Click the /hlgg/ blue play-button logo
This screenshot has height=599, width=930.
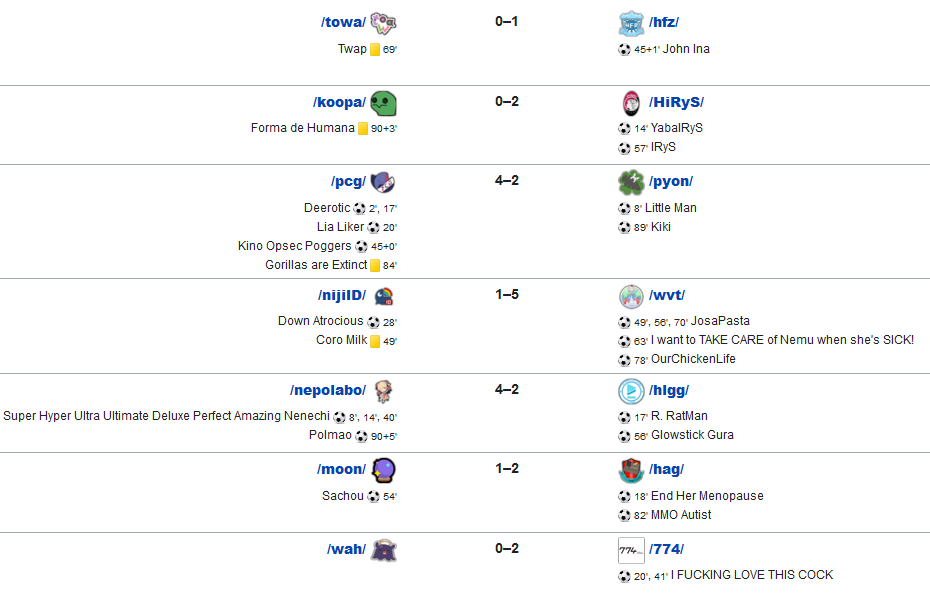(x=631, y=391)
